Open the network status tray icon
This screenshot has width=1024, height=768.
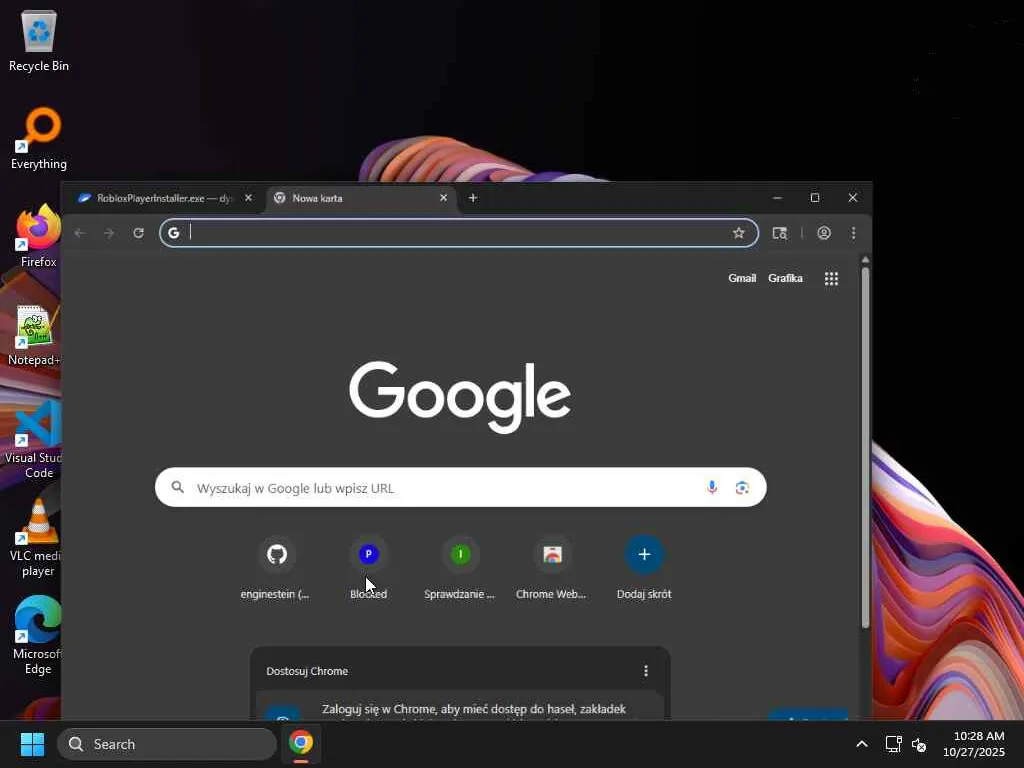(x=893, y=744)
